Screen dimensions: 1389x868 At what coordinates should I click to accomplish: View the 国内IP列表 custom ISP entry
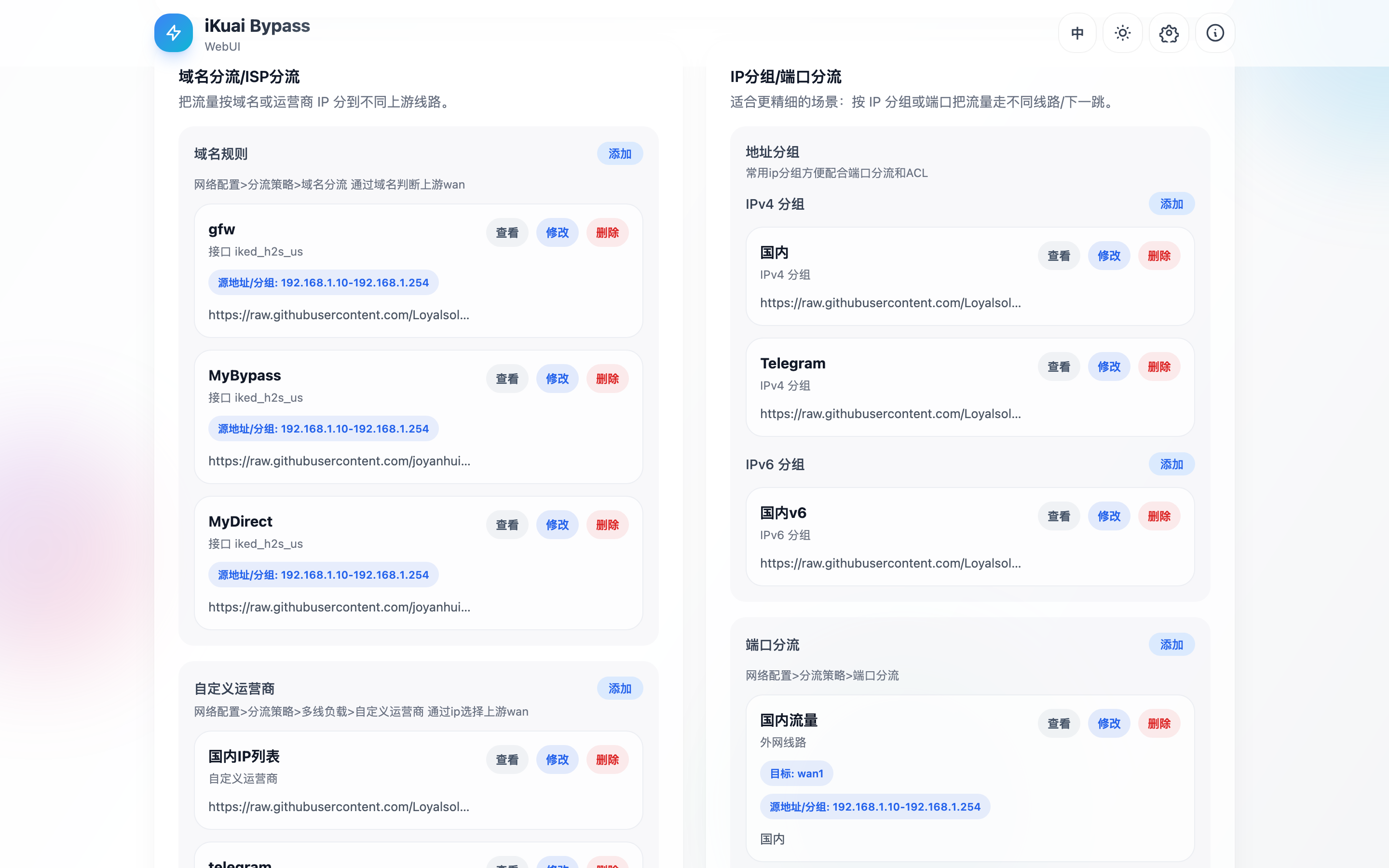click(507, 759)
